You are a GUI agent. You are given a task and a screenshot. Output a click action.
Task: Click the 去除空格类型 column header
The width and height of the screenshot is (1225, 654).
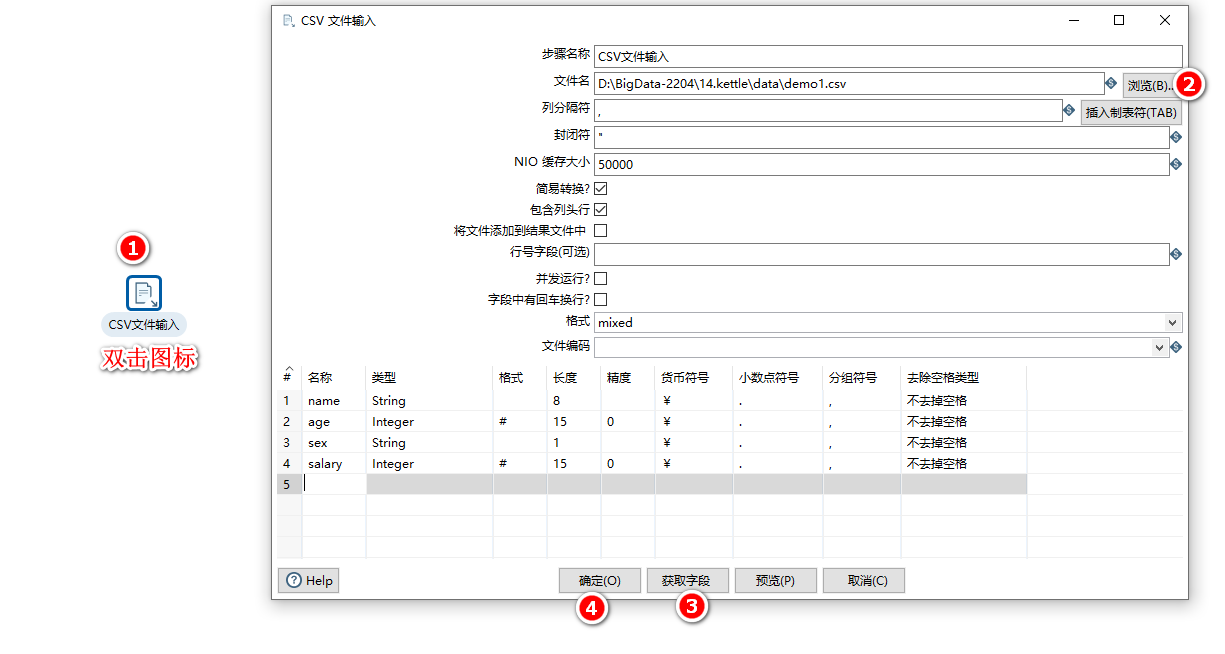point(964,378)
